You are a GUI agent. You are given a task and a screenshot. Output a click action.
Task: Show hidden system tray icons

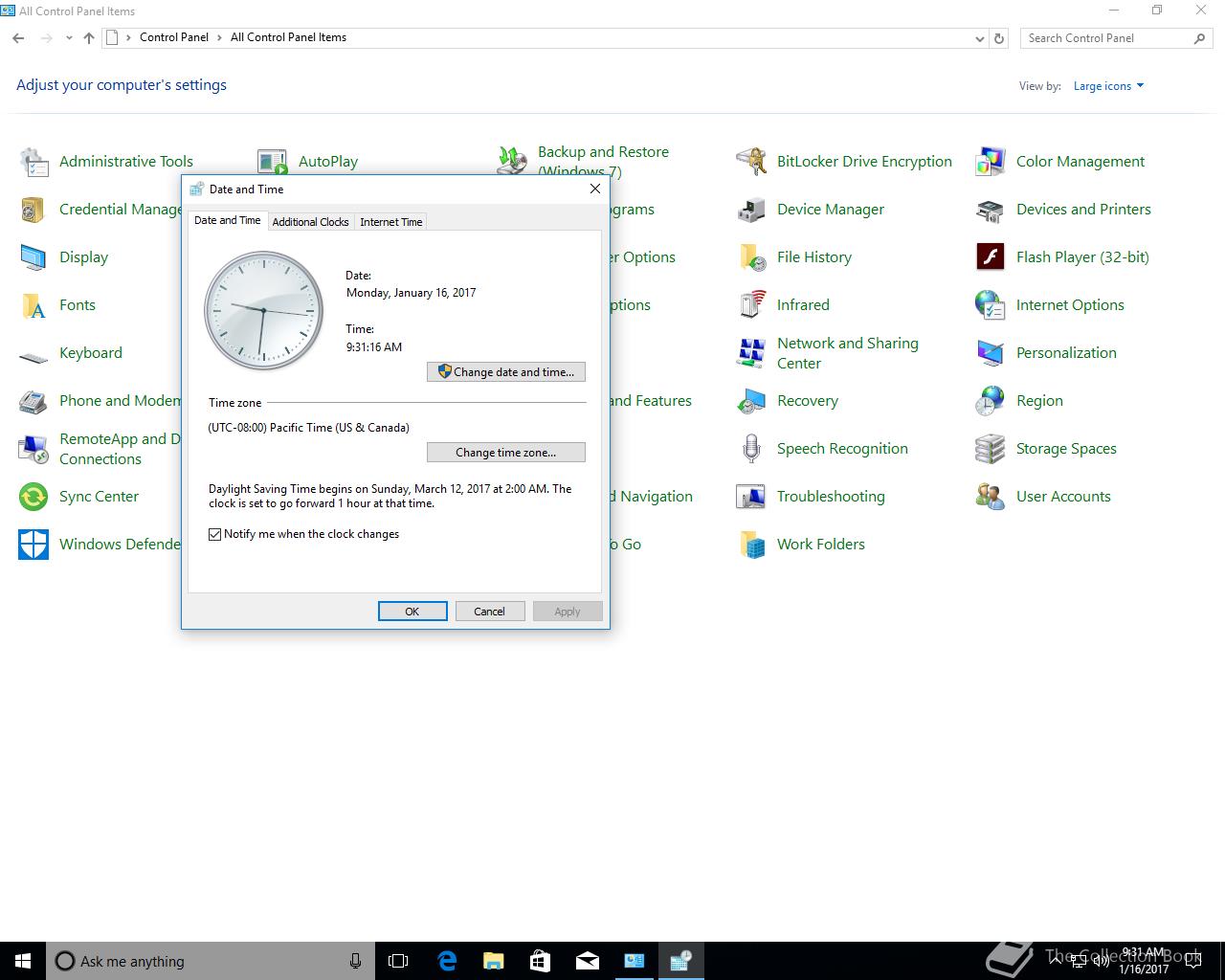point(1055,961)
